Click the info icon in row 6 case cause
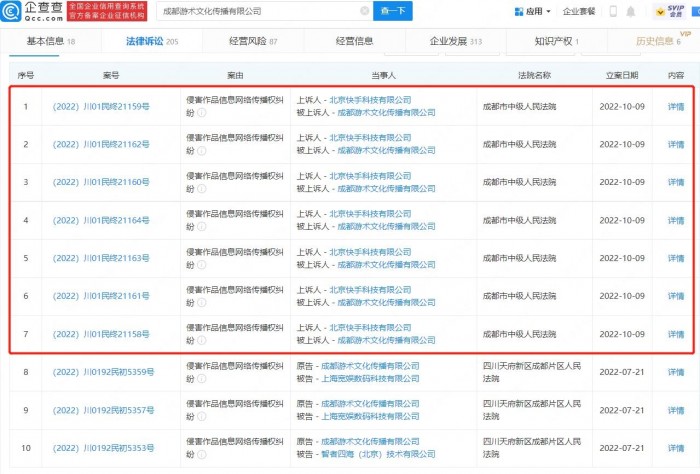 [202, 303]
